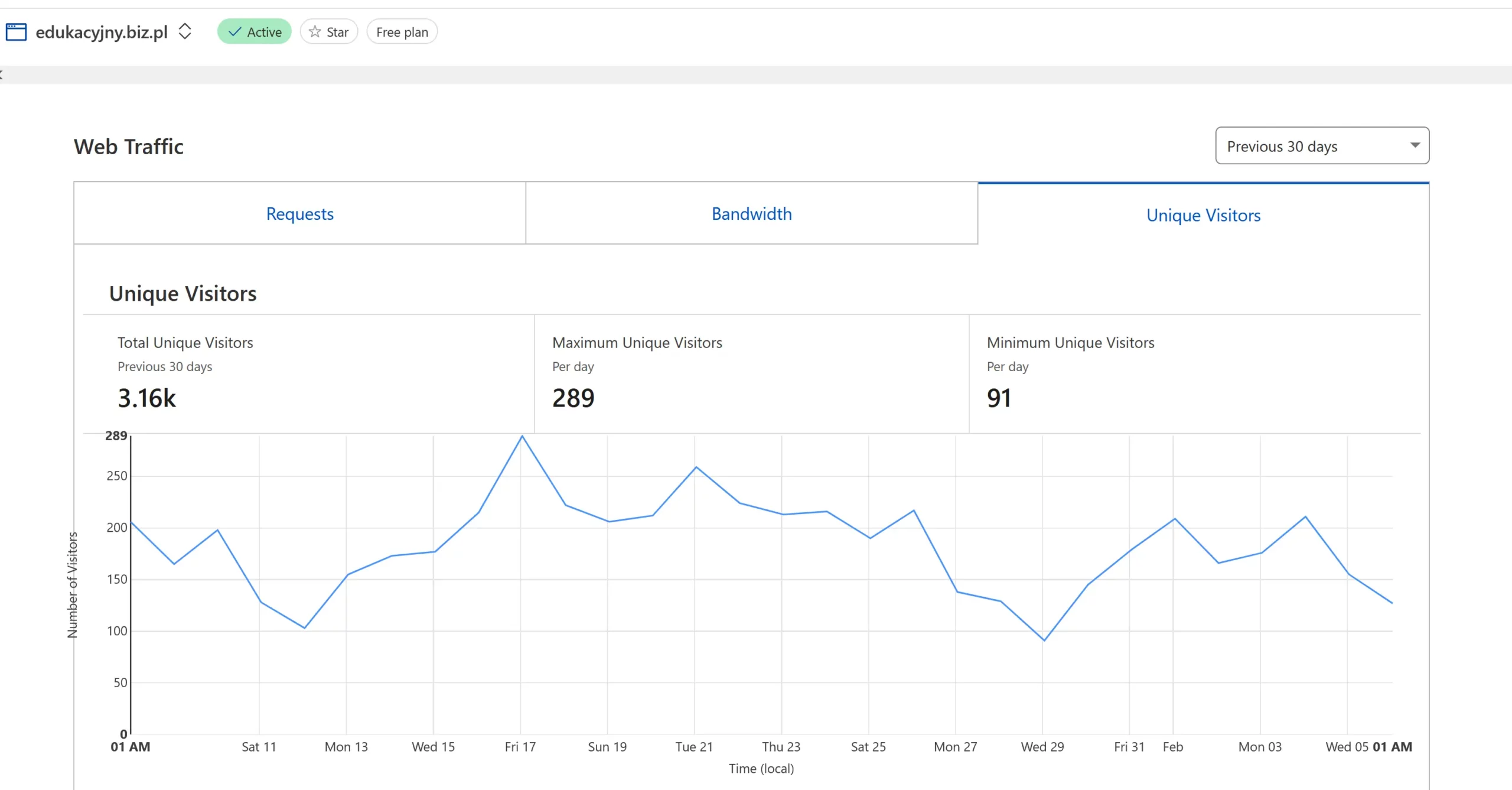The image size is (1512, 790).
Task: Click the edukacyjny.biz.pl domain name
Action: pos(102,32)
